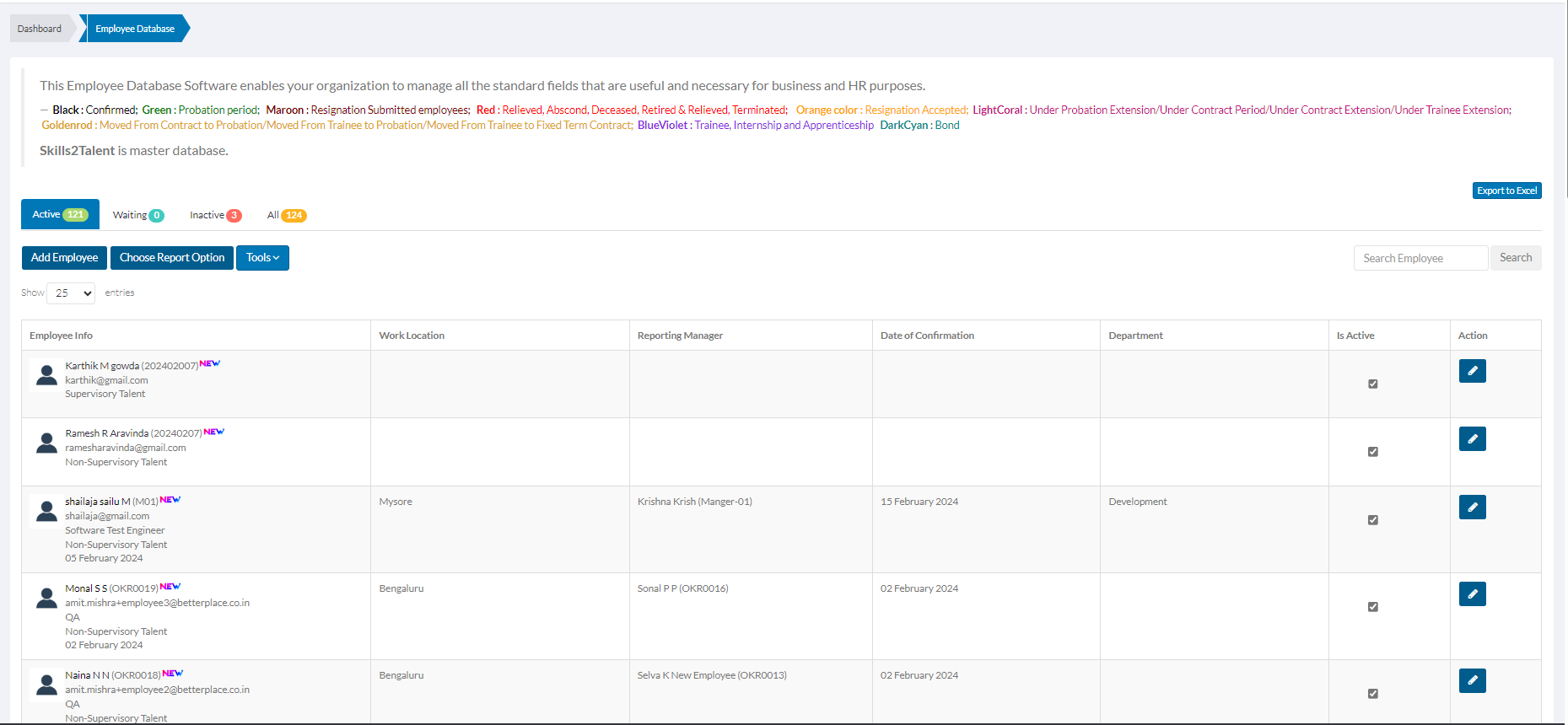Open Karthik M gowda's profile avatar
Image resolution: width=1568 pixels, height=725 pixels.
46,375
